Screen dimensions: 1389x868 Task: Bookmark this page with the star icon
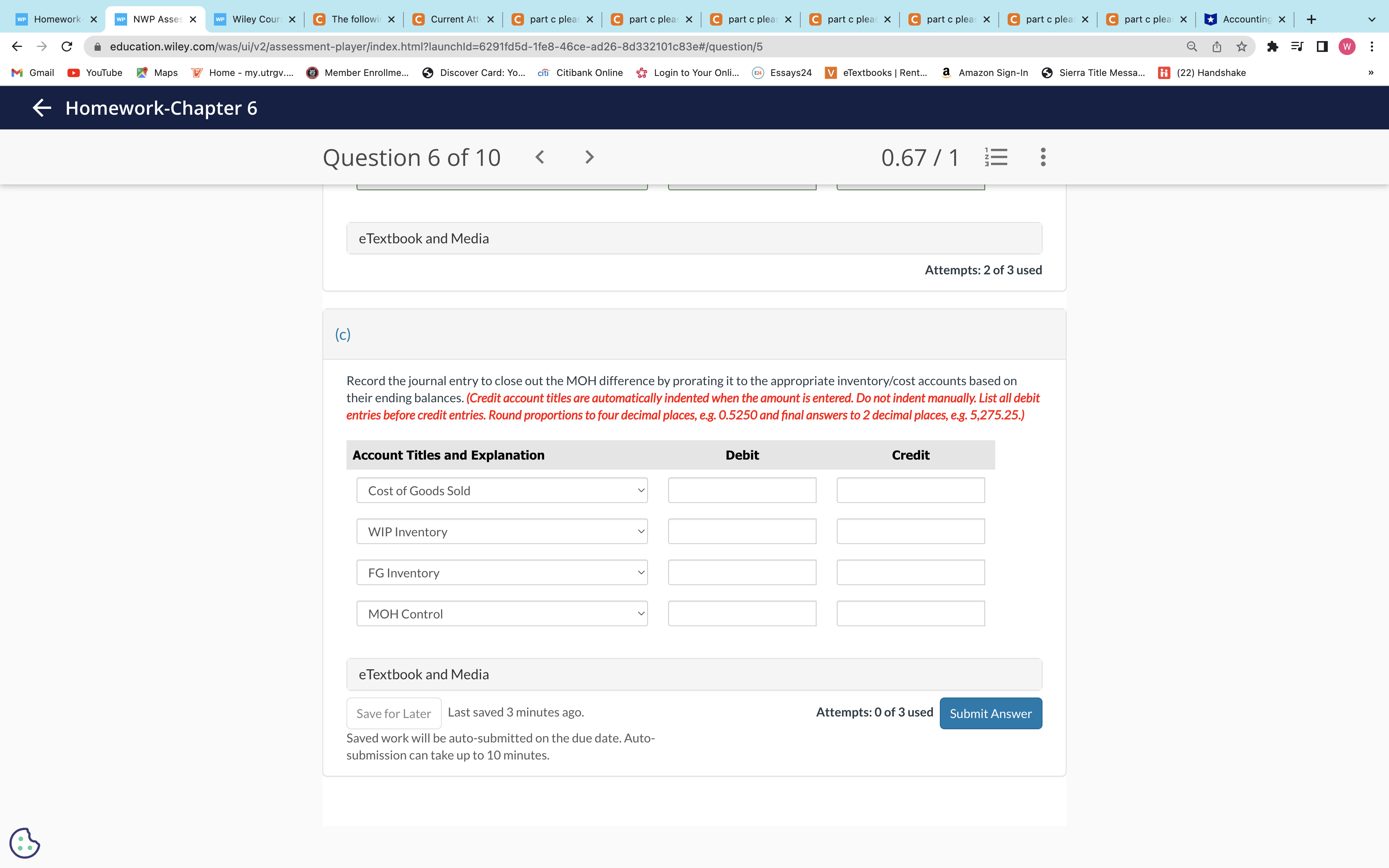click(1241, 46)
